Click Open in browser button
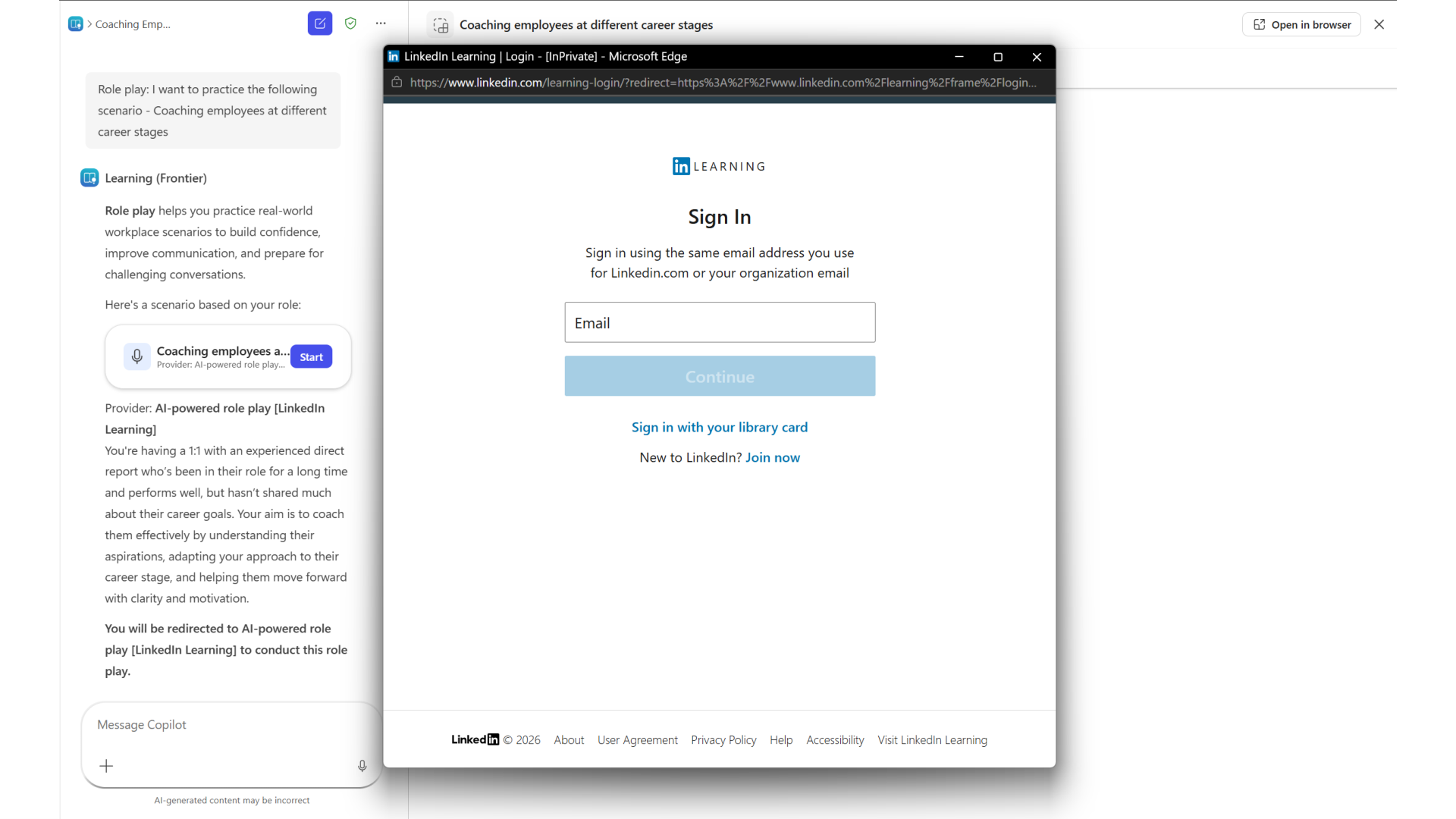Viewport: 1456px width, 819px height. (x=1301, y=24)
